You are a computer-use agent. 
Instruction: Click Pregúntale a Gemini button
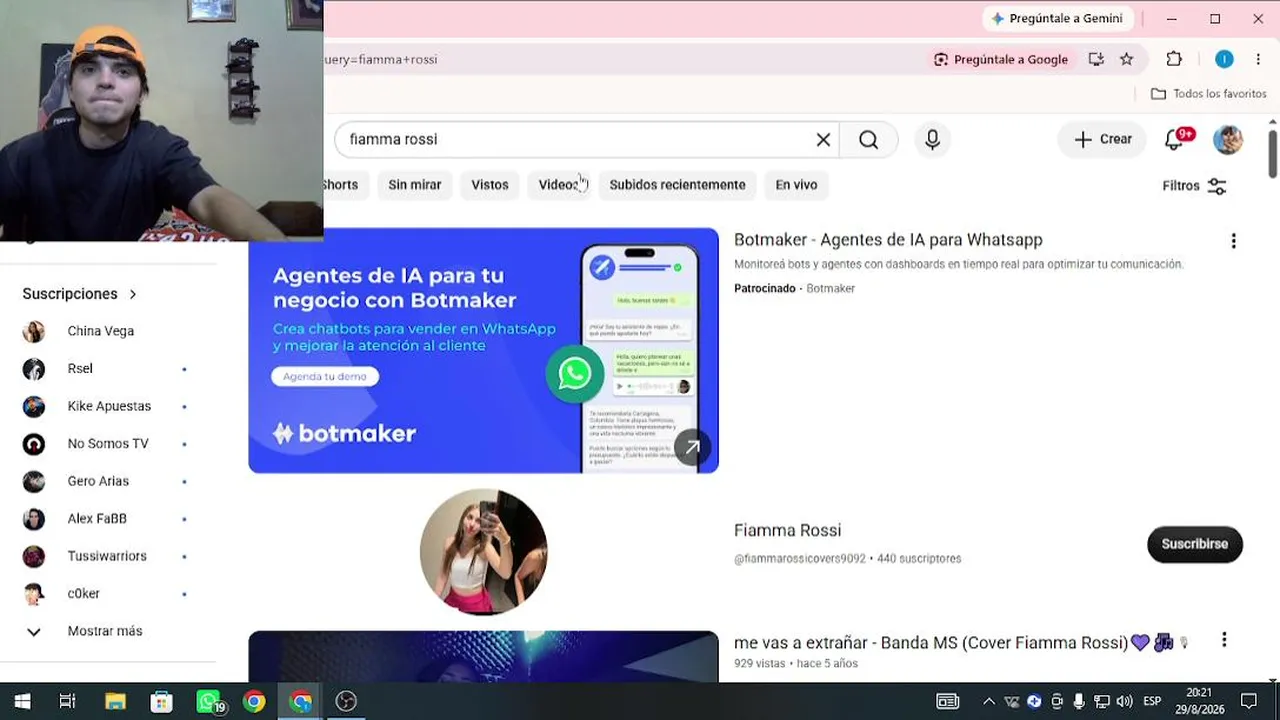1056,18
